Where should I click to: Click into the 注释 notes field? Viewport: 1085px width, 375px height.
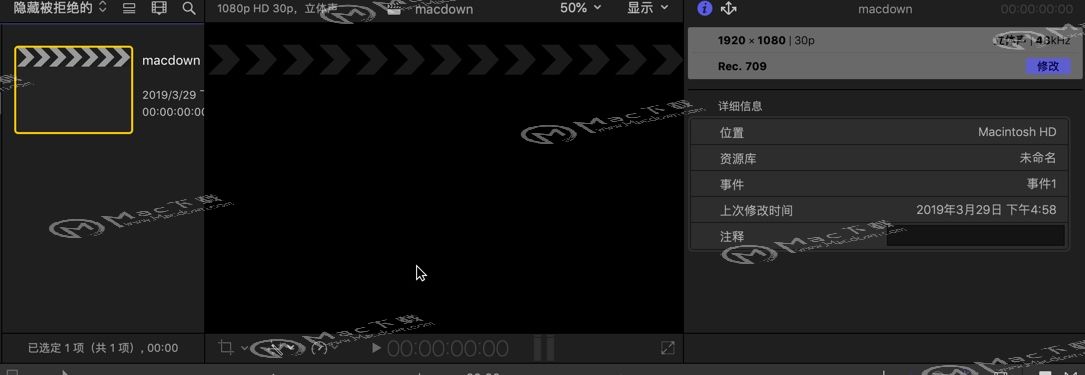(x=976, y=235)
